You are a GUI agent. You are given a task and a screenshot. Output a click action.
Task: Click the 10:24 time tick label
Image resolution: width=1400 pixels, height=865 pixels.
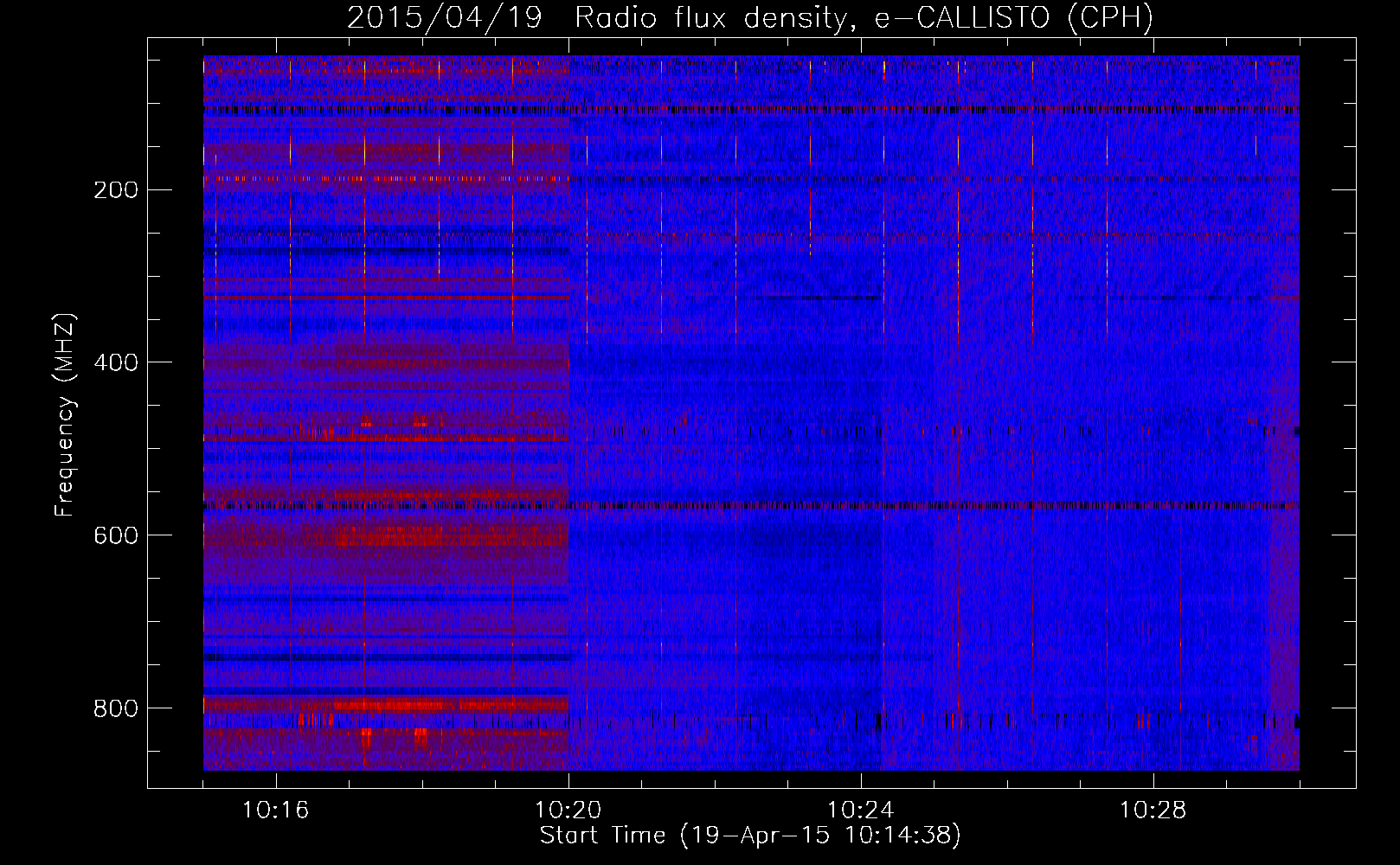point(861,811)
